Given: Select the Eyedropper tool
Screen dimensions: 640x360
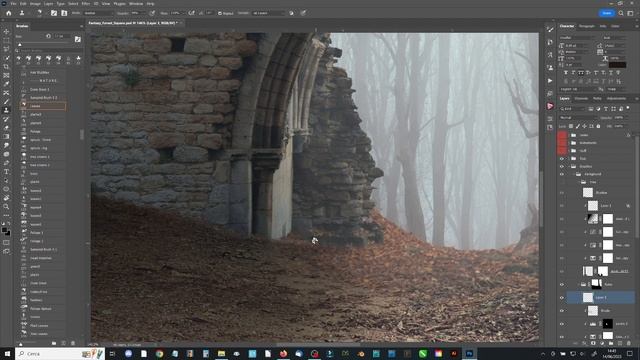Looking at the screenshot, I should 6,84.
